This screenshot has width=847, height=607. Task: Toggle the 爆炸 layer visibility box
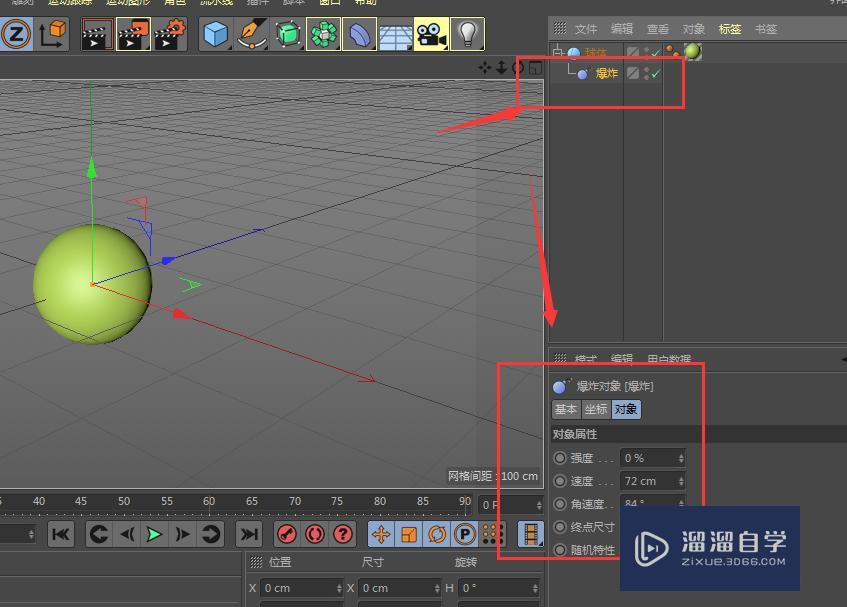[x=633, y=73]
